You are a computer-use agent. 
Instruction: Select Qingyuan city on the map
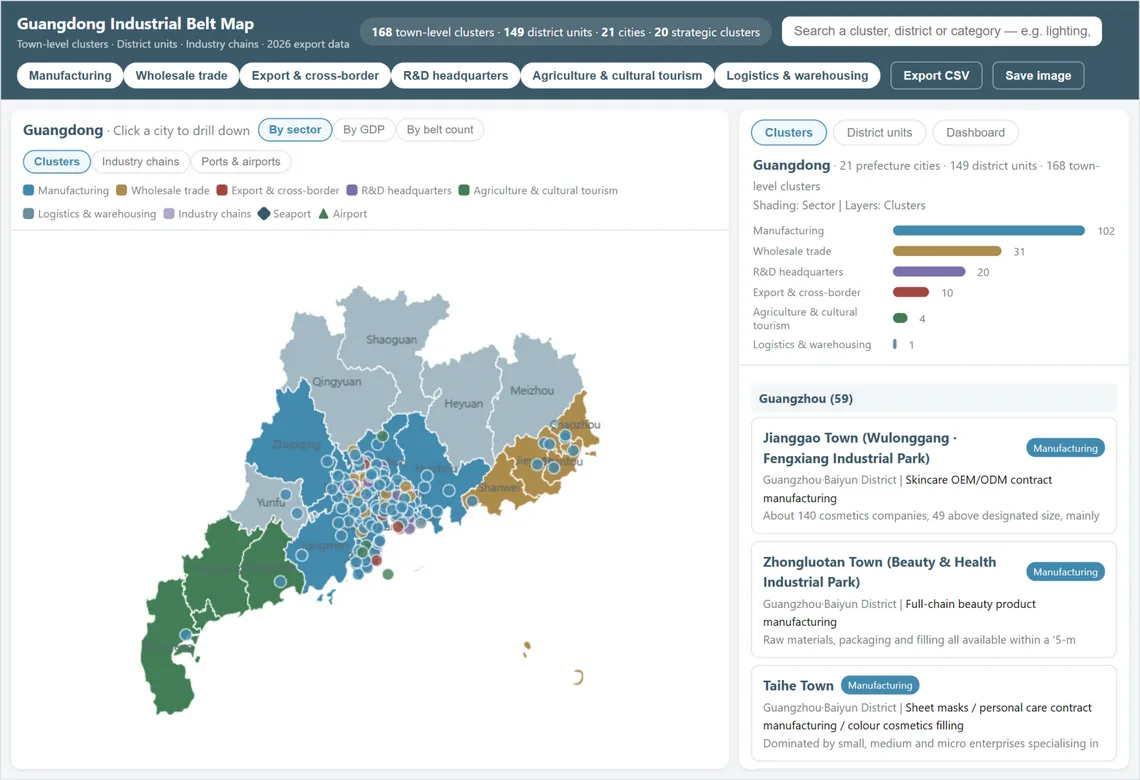pos(337,382)
